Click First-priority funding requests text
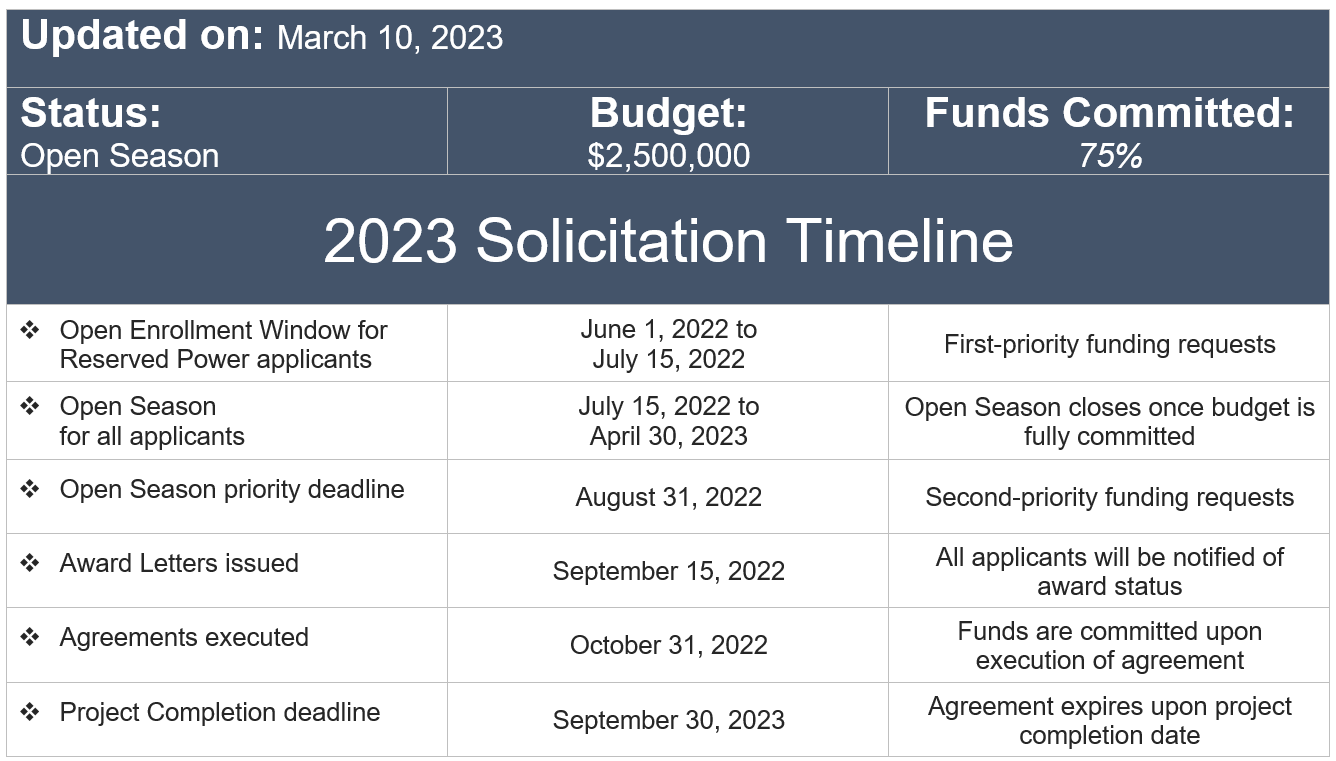Screen dimensions: 1336x761 (x=1109, y=345)
